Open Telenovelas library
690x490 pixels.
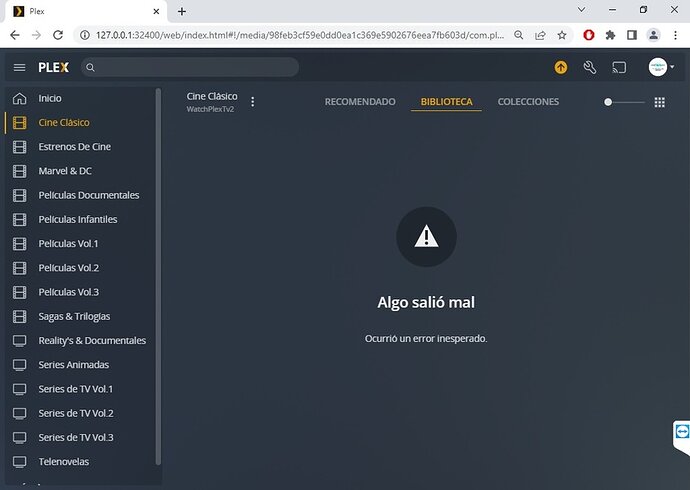[64, 461]
